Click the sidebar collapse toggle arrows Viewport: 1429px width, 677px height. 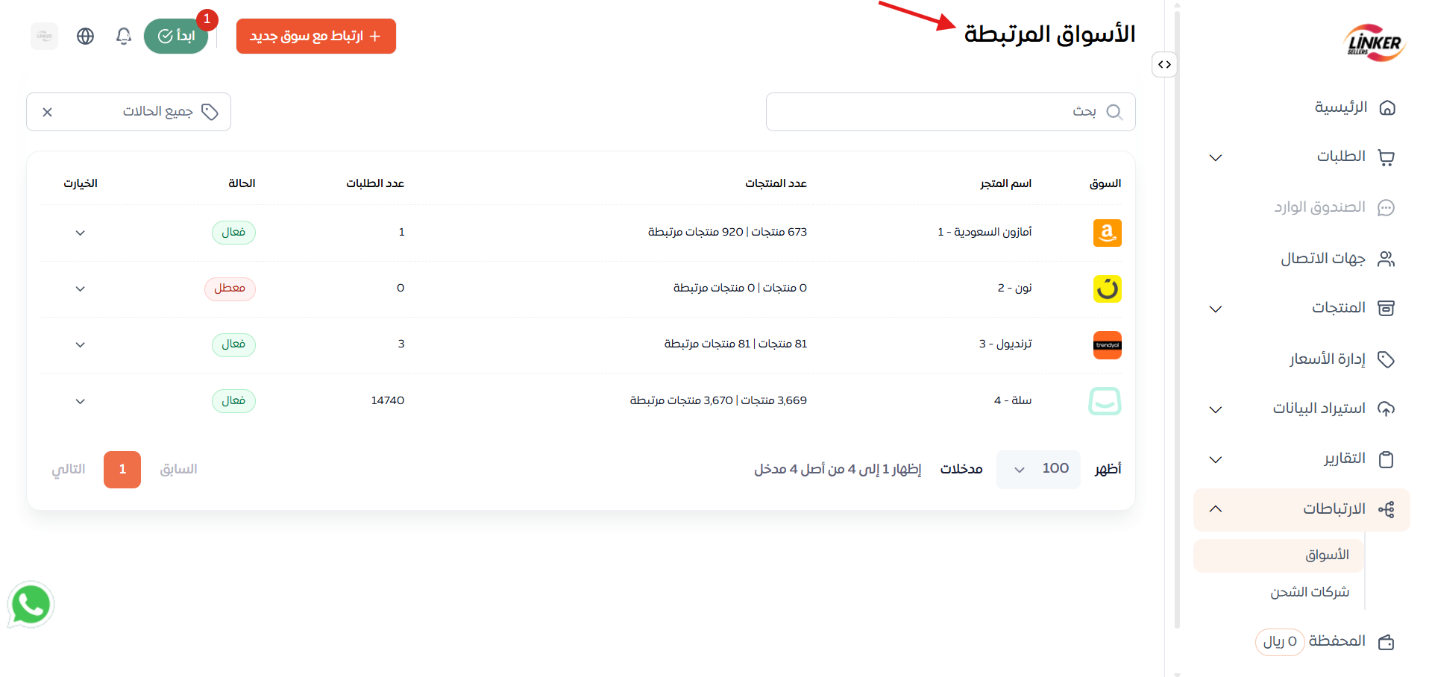point(1164,64)
